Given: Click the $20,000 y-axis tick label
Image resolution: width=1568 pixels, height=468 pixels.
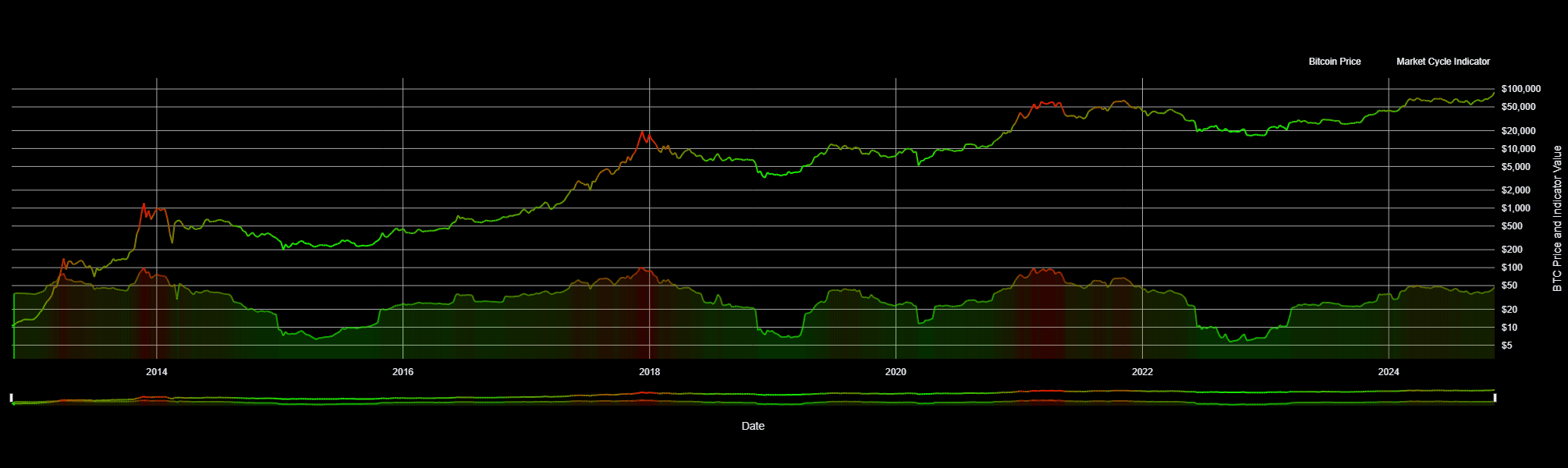Looking at the screenshot, I should 1518,131.
